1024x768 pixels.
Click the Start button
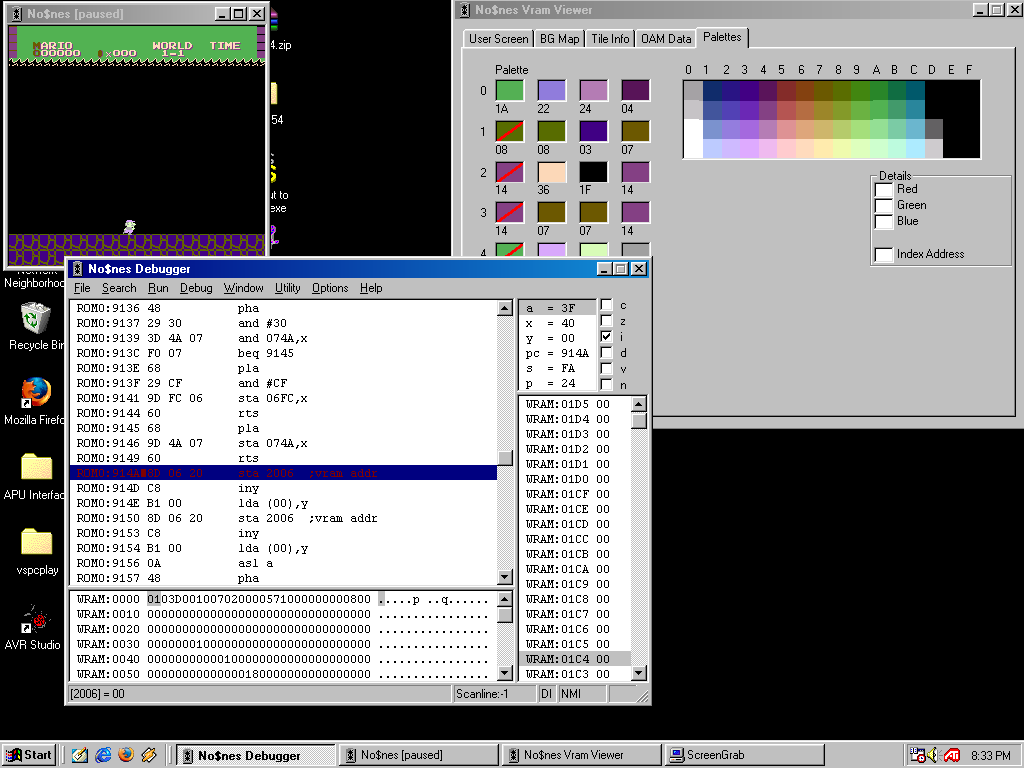click(x=29, y=755)
